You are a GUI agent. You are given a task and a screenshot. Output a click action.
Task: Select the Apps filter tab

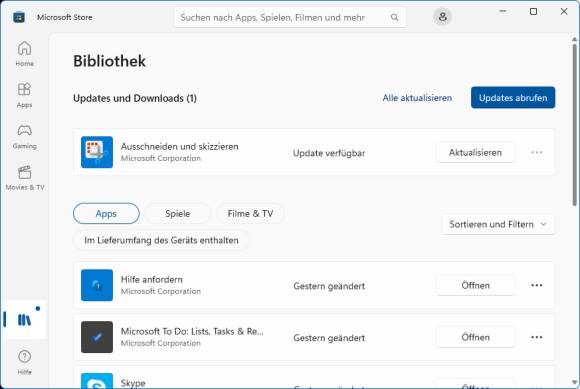coord(106,213)
